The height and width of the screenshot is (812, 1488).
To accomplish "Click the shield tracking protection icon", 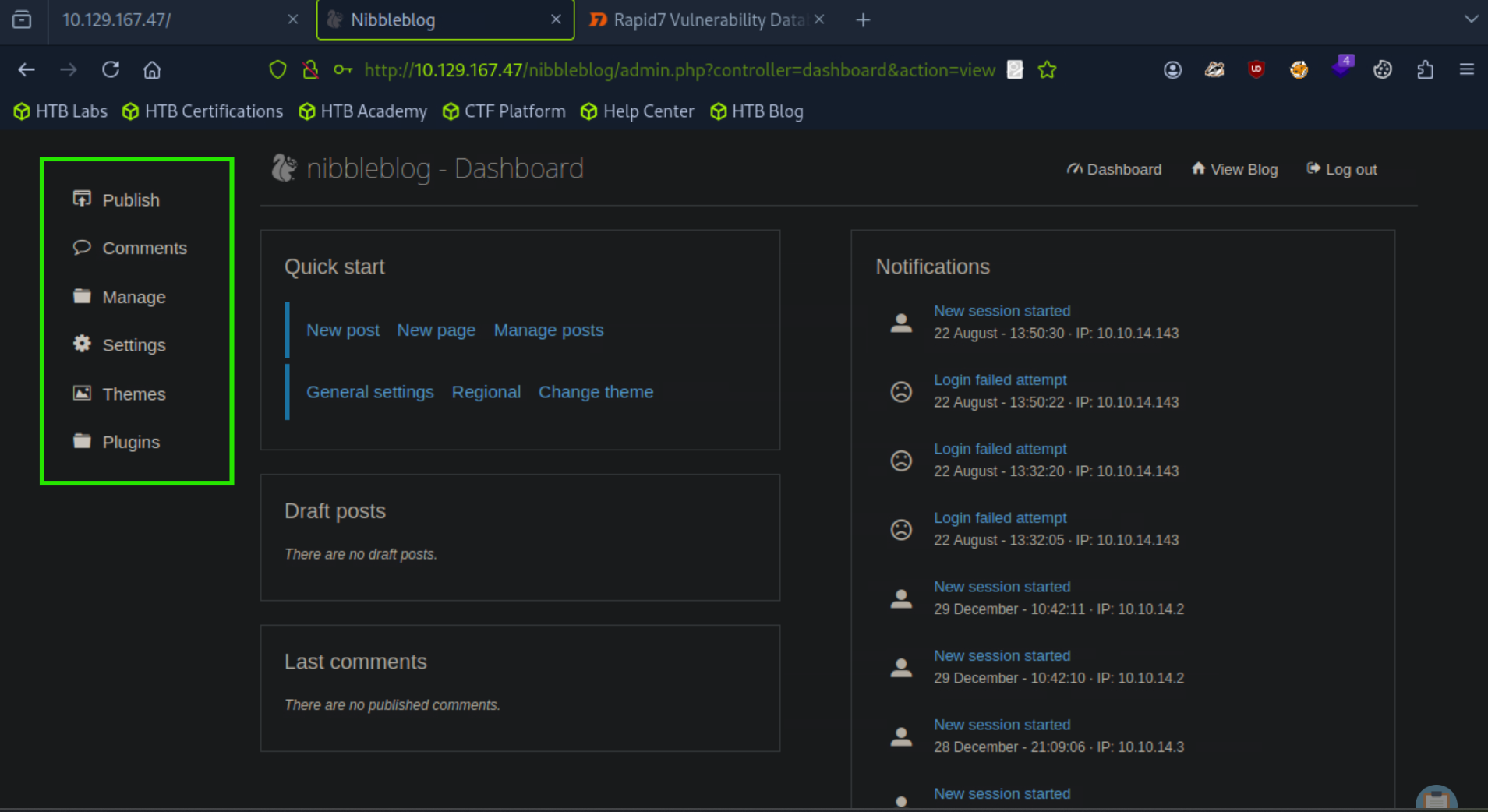I will tap(277, 69).
